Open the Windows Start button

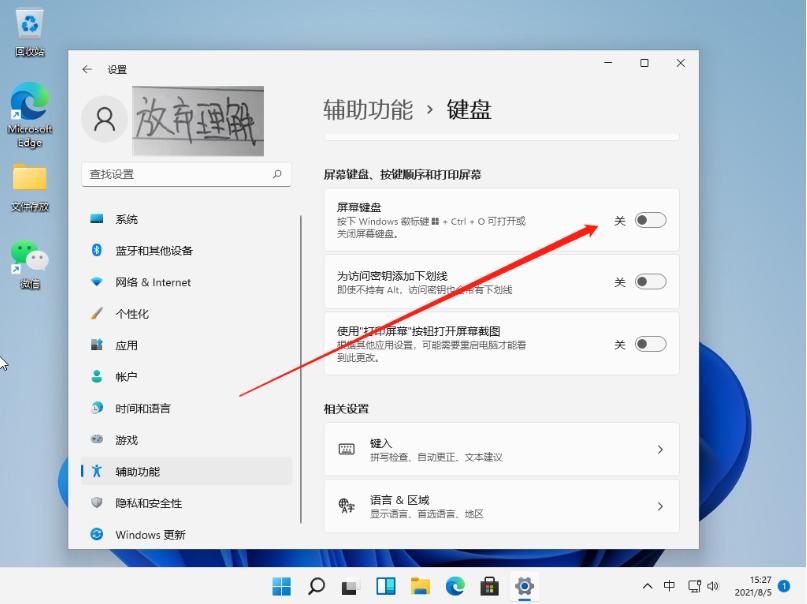coord(282,586)
